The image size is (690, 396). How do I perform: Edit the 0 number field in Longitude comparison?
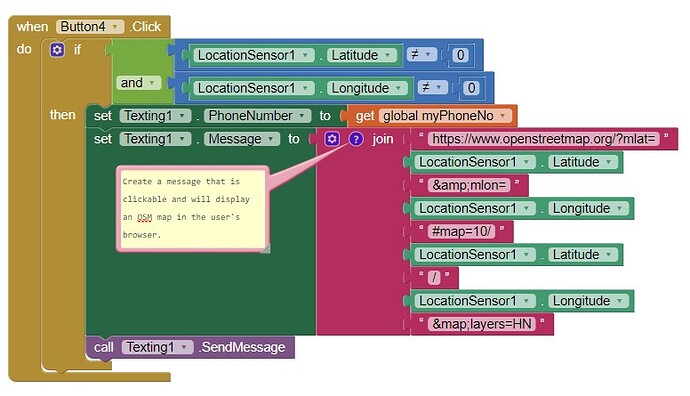[x=471, y=88]
